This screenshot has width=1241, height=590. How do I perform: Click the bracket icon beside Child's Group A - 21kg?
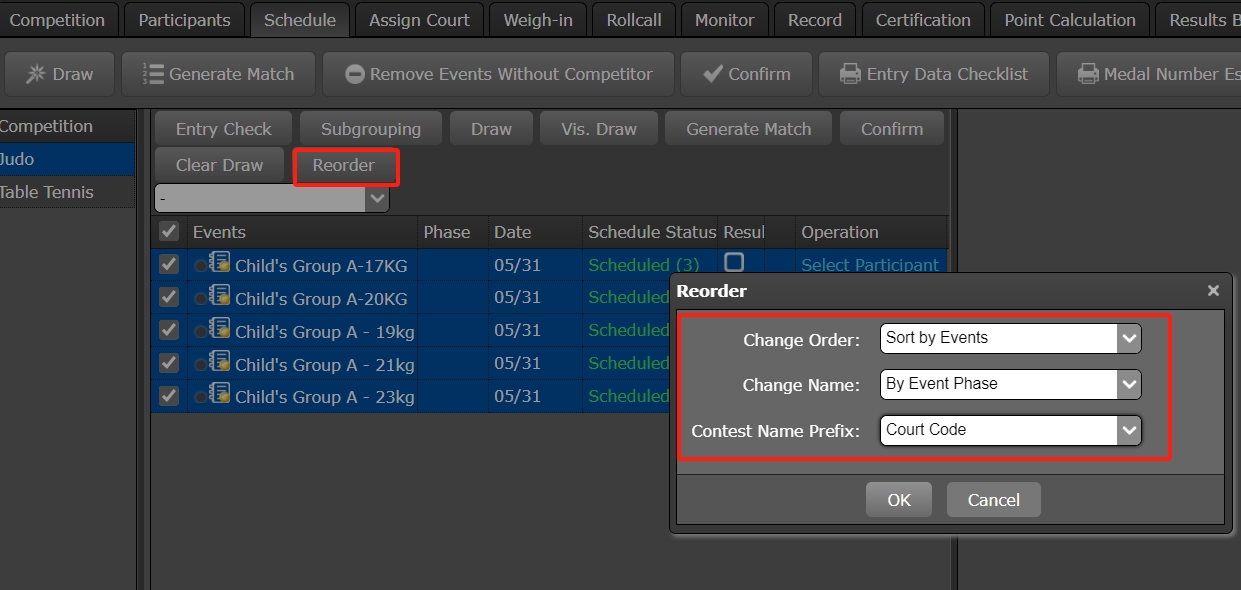tap(219, 363)
